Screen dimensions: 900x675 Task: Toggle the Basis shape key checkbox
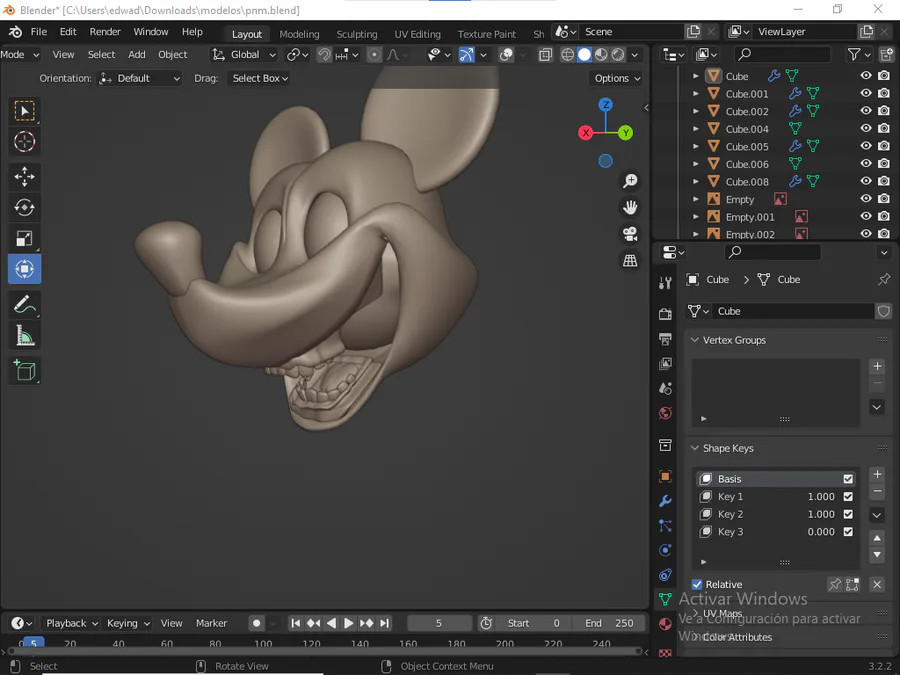click(x=848, y=479)
